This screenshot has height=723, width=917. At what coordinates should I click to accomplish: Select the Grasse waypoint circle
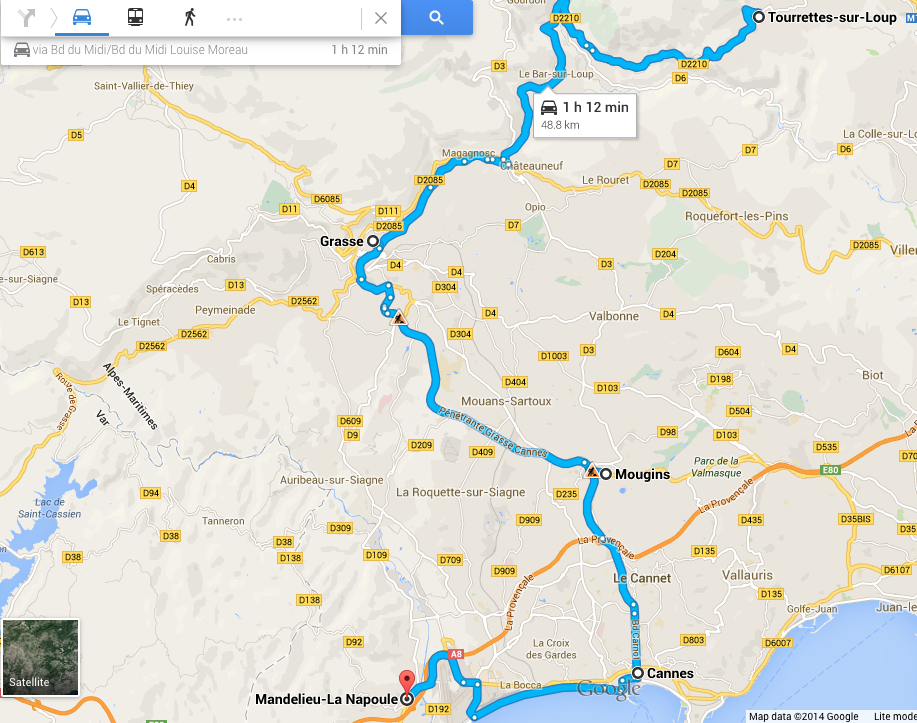tap(373, 241)
